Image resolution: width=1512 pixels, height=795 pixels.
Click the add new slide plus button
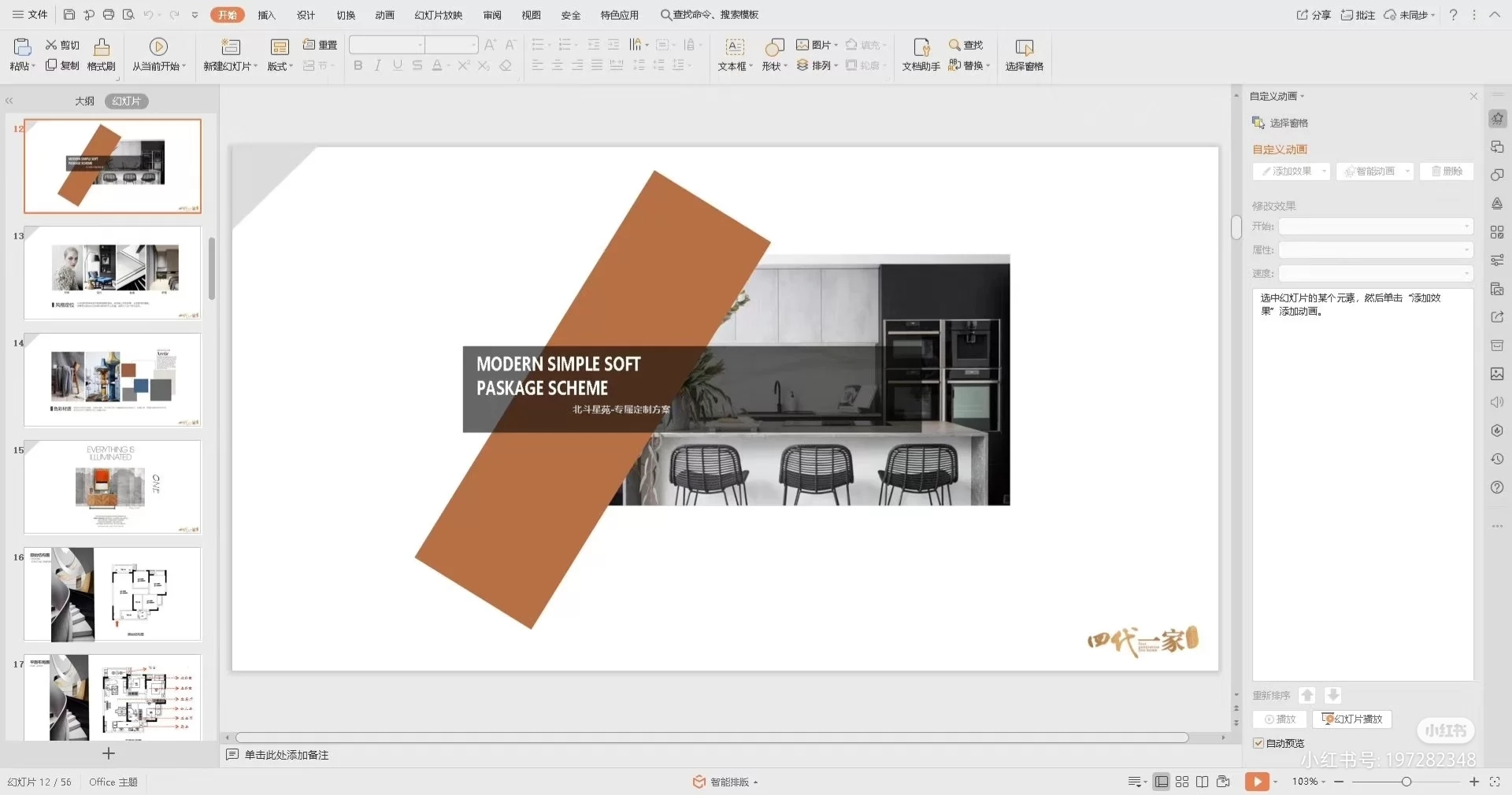tap(109, 753)
